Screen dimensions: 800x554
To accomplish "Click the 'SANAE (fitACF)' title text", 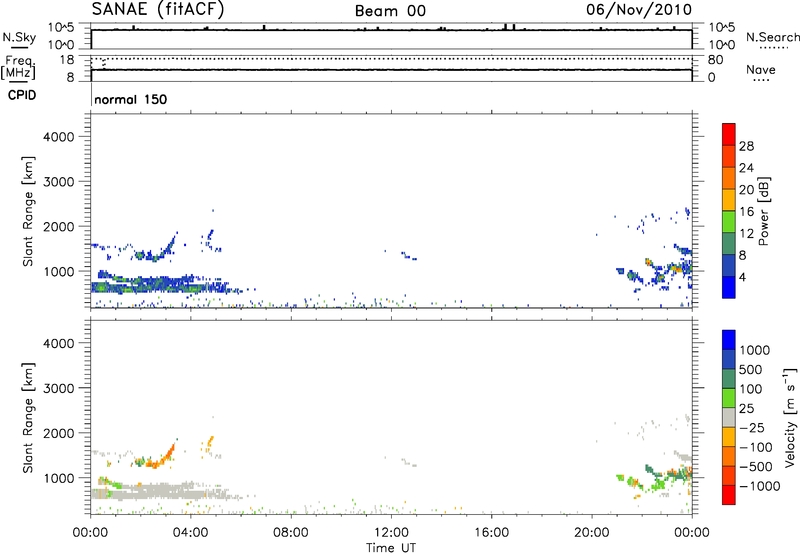I will point(158,9).
